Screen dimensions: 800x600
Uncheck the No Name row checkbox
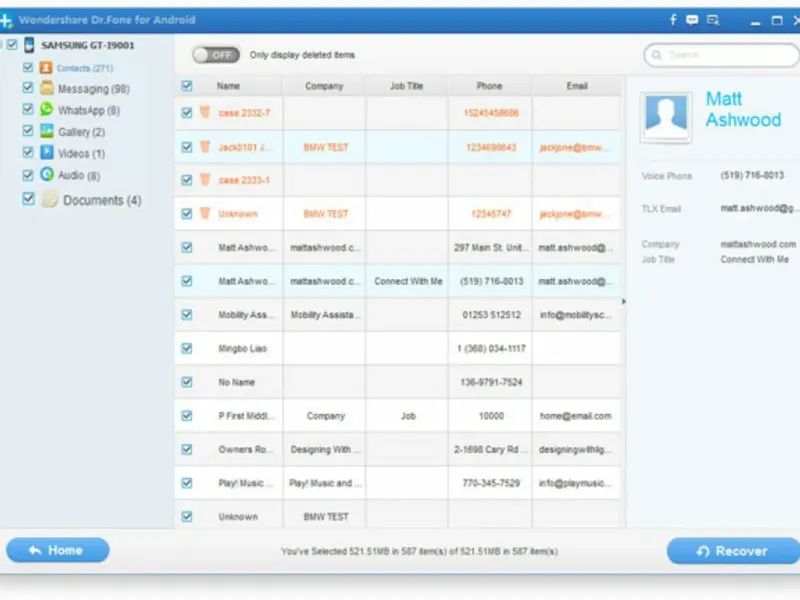point(187,382)
